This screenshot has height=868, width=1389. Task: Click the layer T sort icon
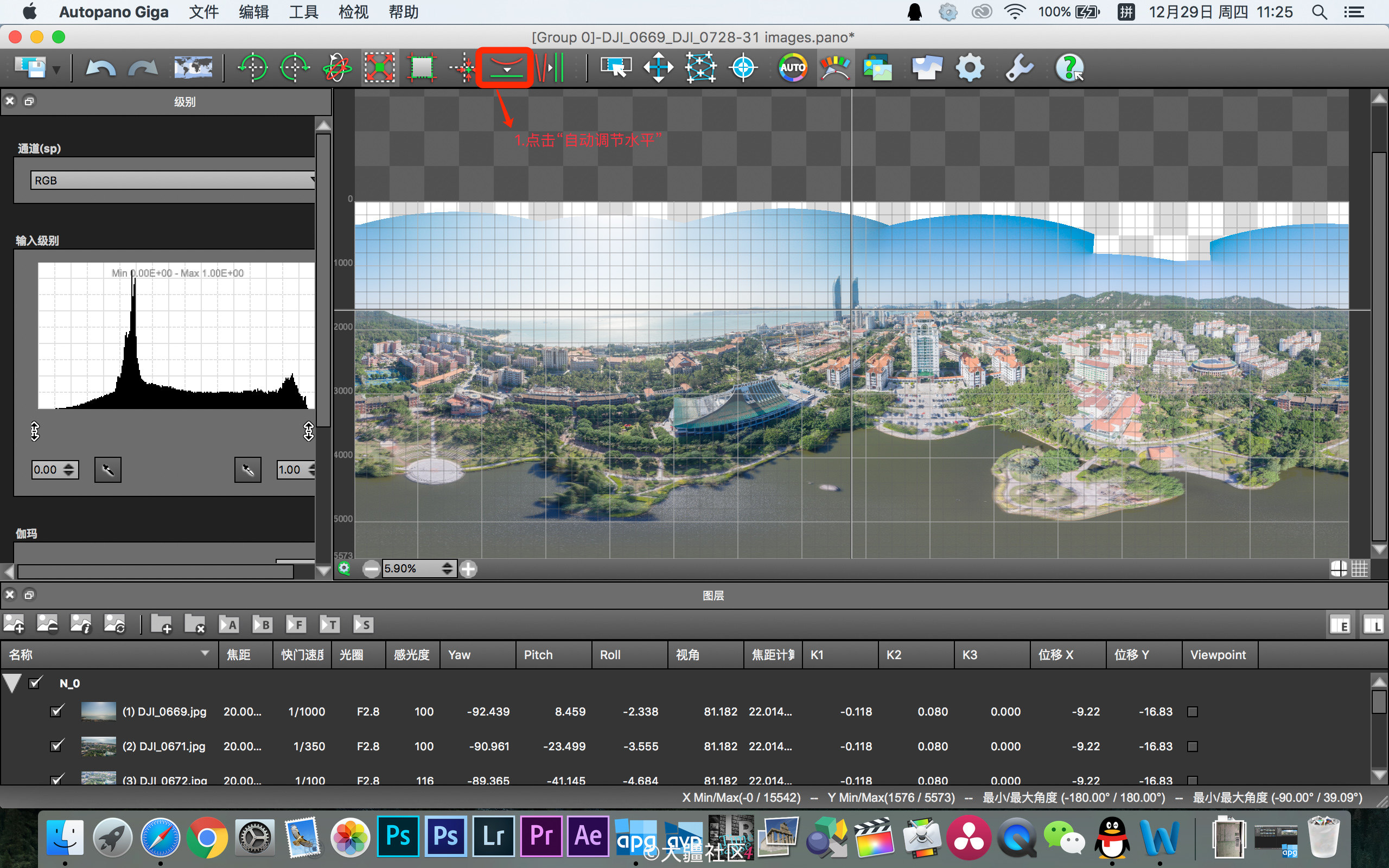(329, 624)
